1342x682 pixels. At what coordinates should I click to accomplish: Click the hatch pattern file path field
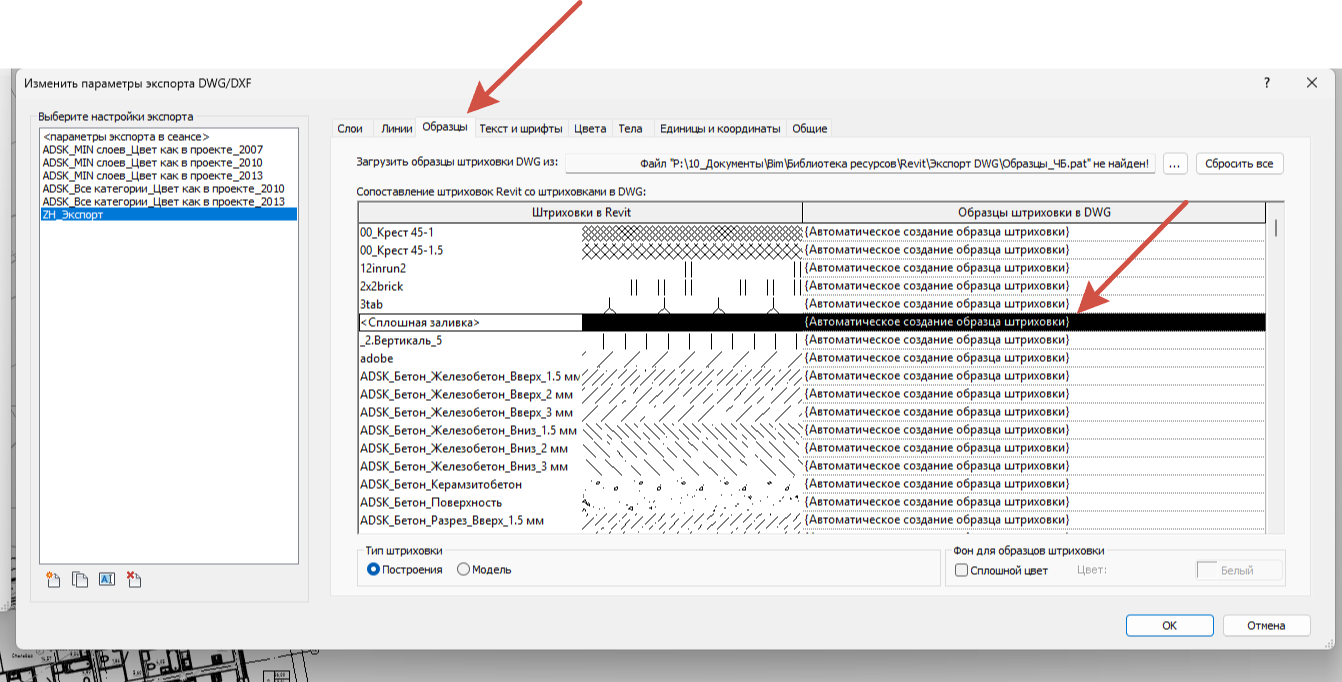point(861,163)
